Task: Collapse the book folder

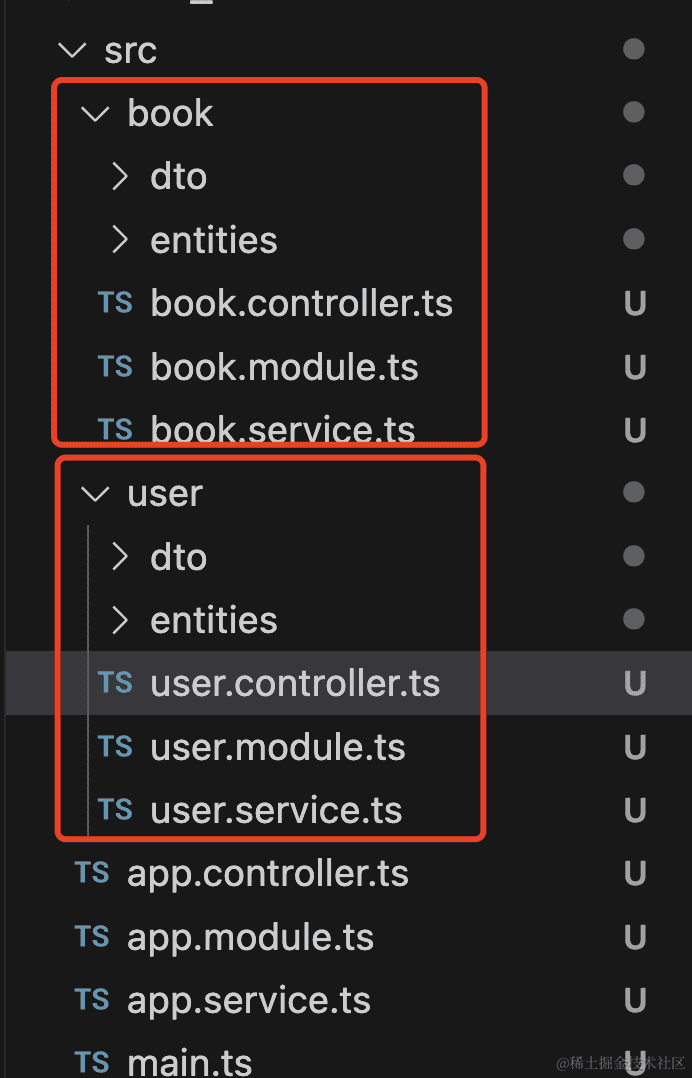Action: [95, 114]
